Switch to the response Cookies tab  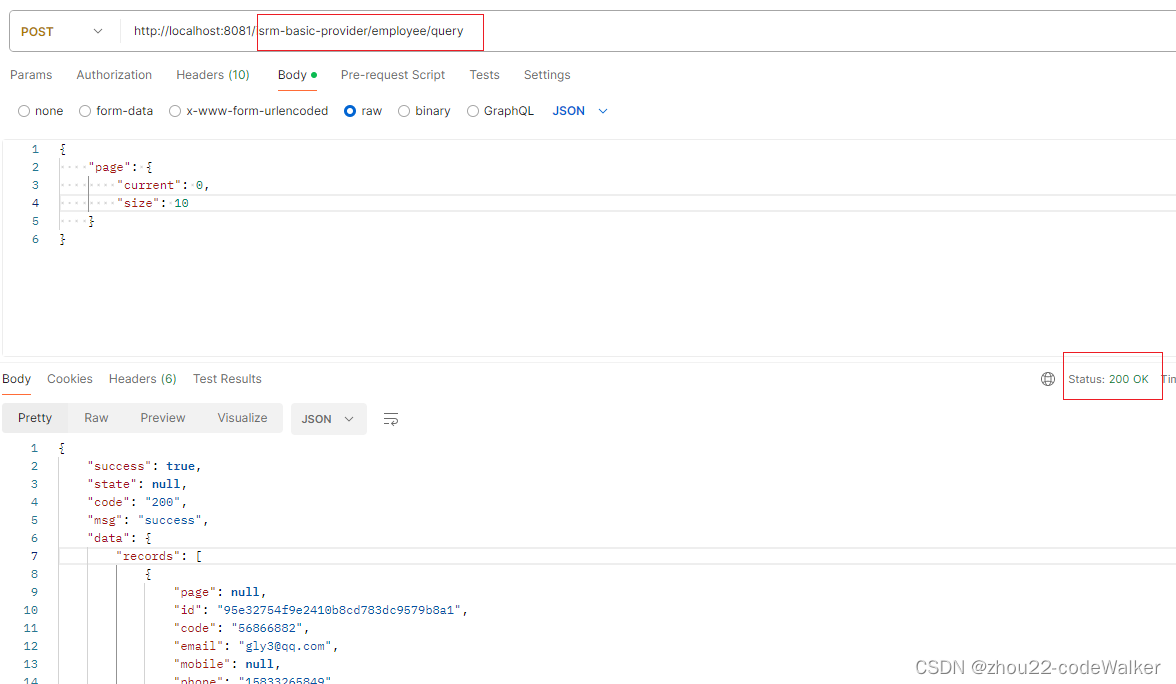pos(70,379)
